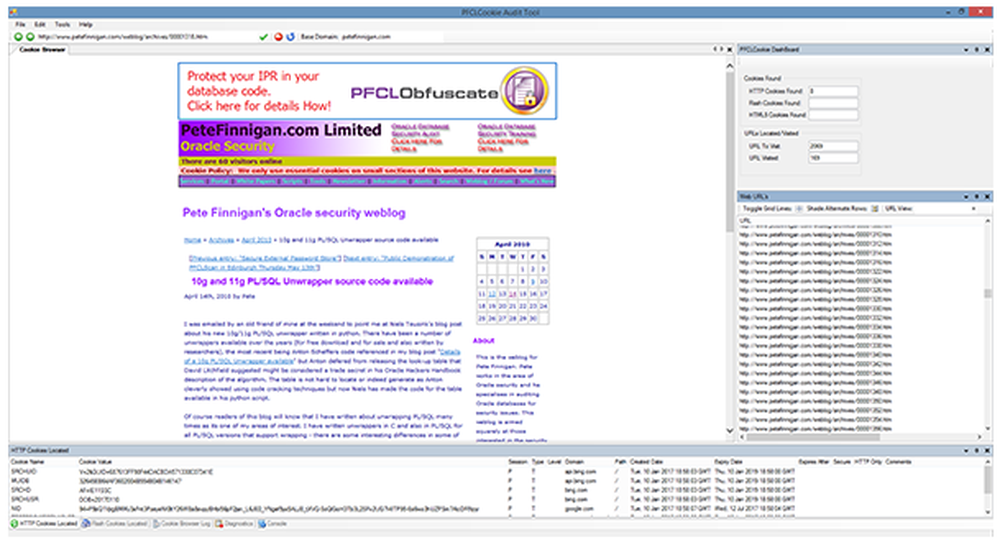Click the URL address bar field
Screen dimensions: 1000x545
coord(147,37)
